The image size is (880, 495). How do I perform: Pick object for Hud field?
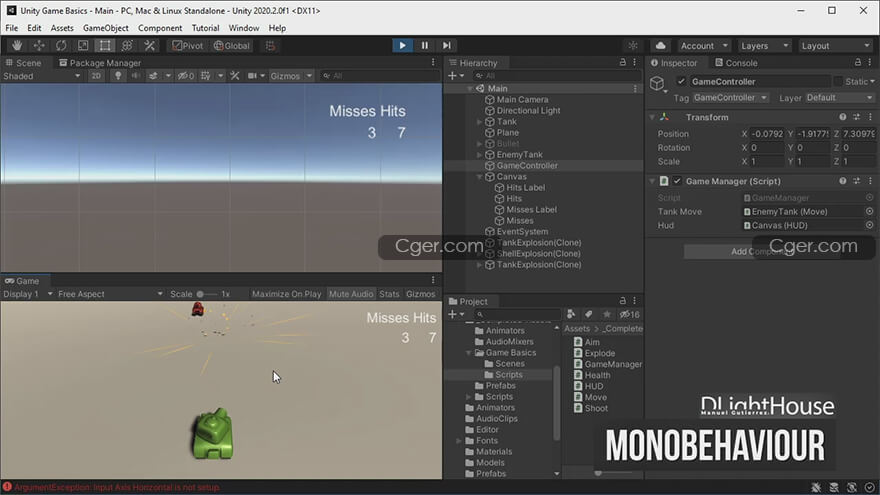coord(869,225)
